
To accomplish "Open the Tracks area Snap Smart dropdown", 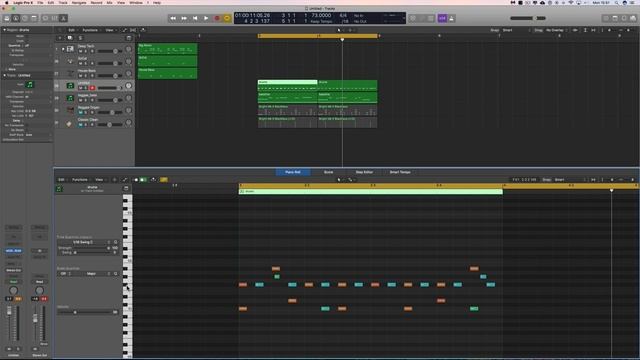I will (516, 30).
